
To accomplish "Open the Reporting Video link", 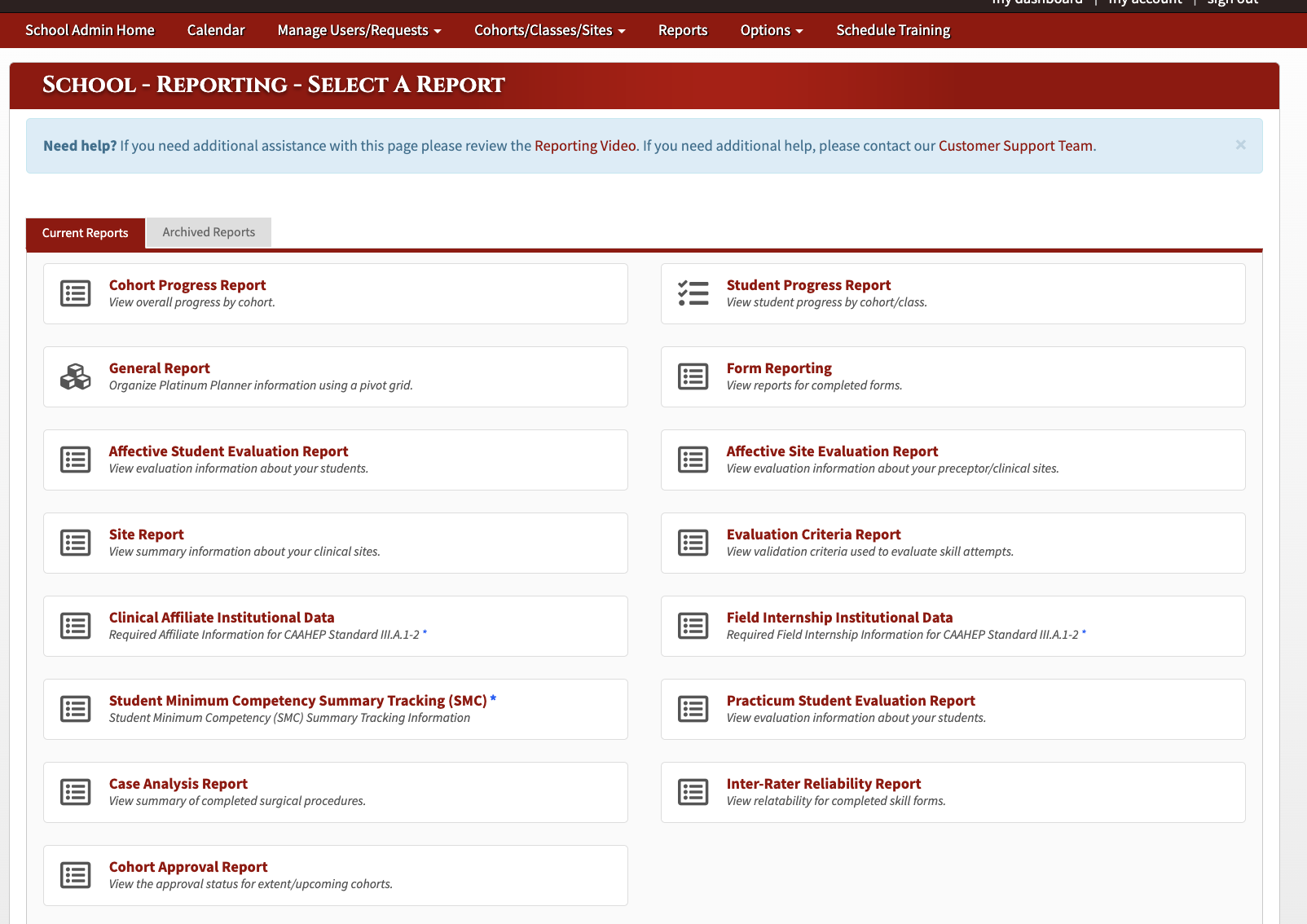I will click(585, 146).
